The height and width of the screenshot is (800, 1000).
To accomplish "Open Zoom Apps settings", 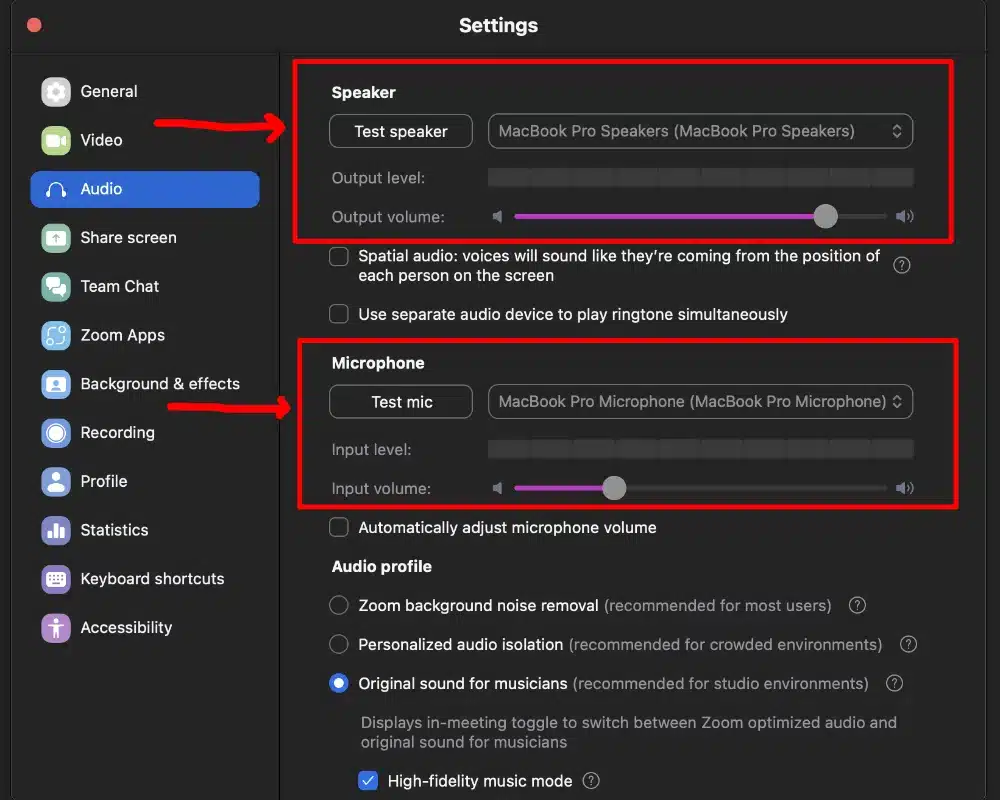I will (145, 336).
